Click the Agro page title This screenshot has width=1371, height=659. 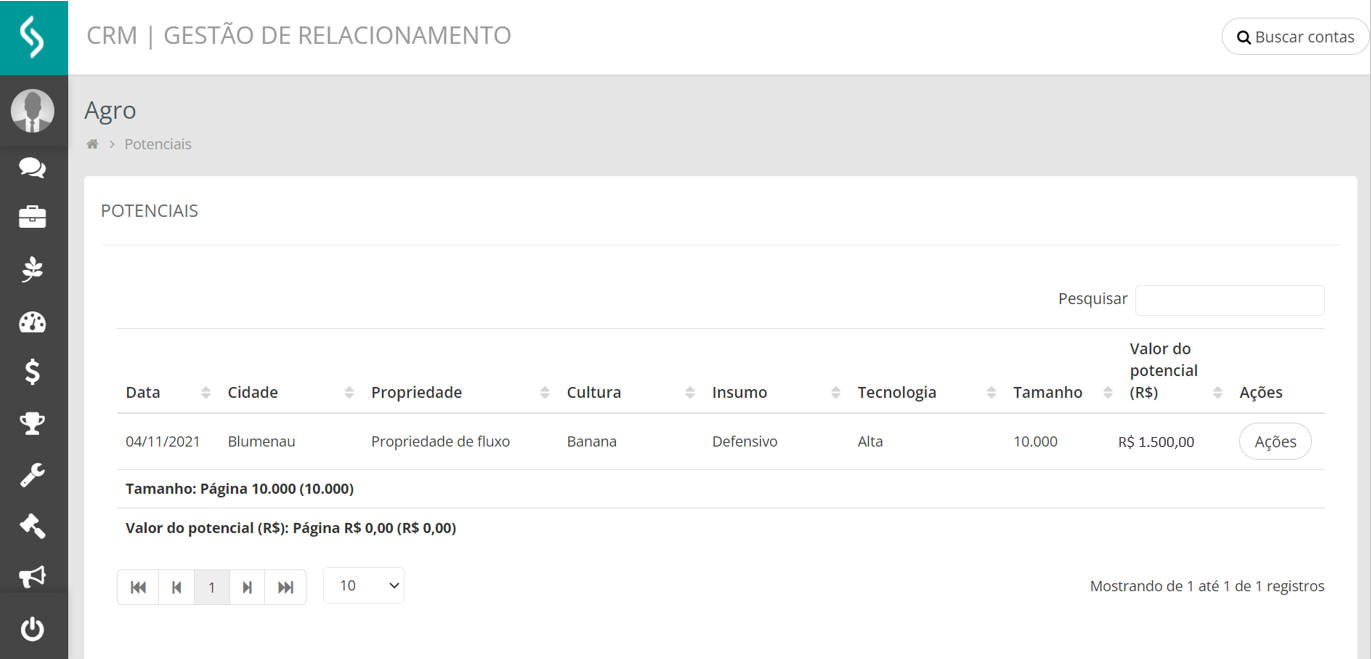[110, 110]
